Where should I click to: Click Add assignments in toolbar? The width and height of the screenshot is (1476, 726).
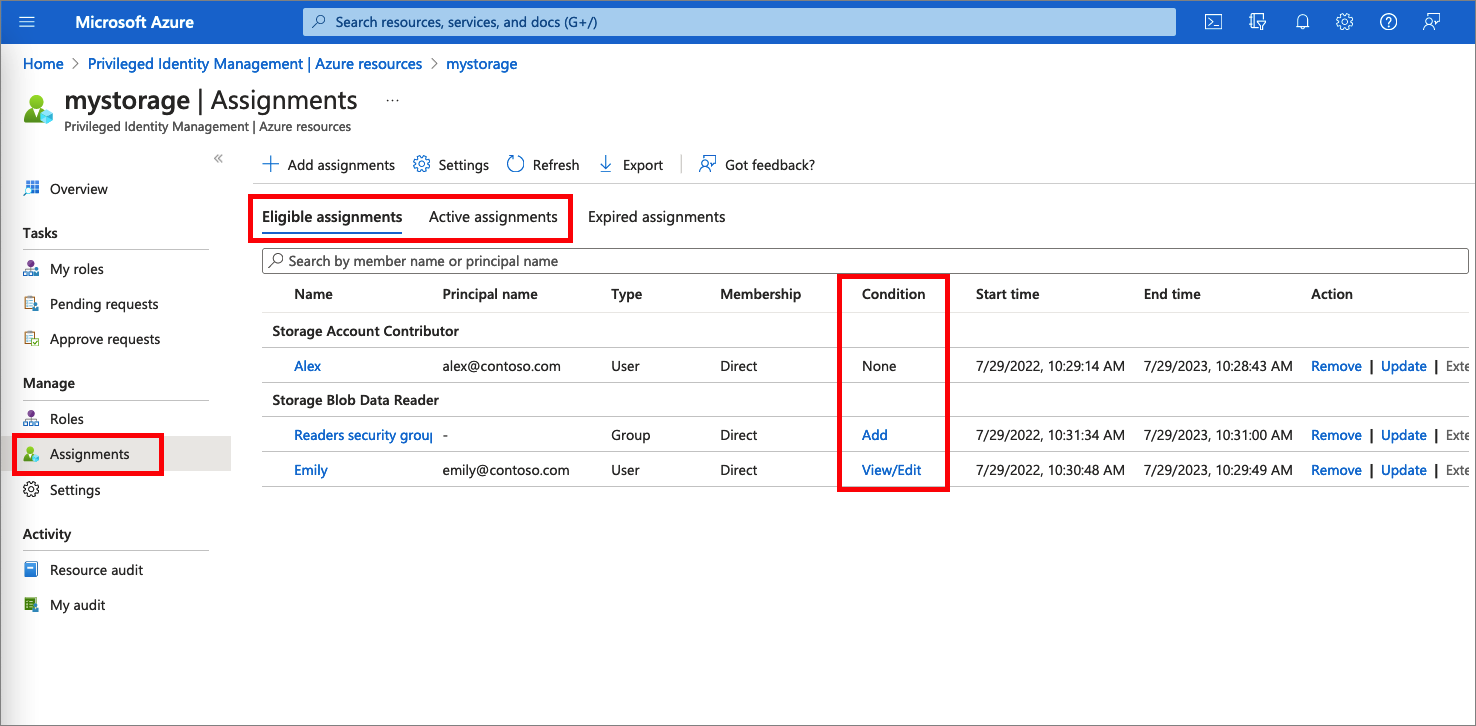coord(329,165)
